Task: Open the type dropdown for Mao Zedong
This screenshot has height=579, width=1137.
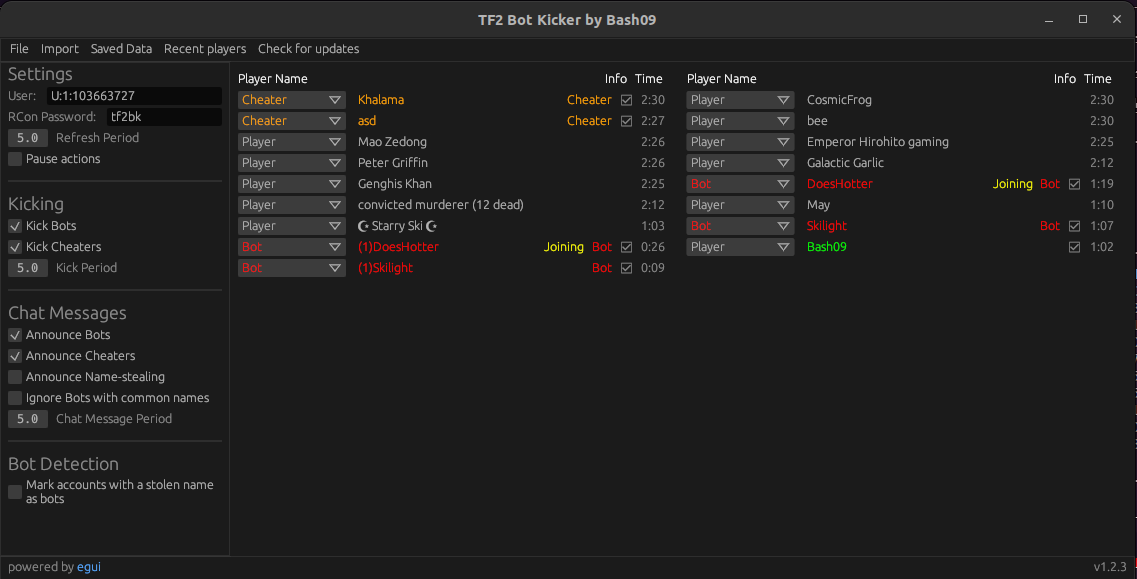Action: [x=292, y=142]
